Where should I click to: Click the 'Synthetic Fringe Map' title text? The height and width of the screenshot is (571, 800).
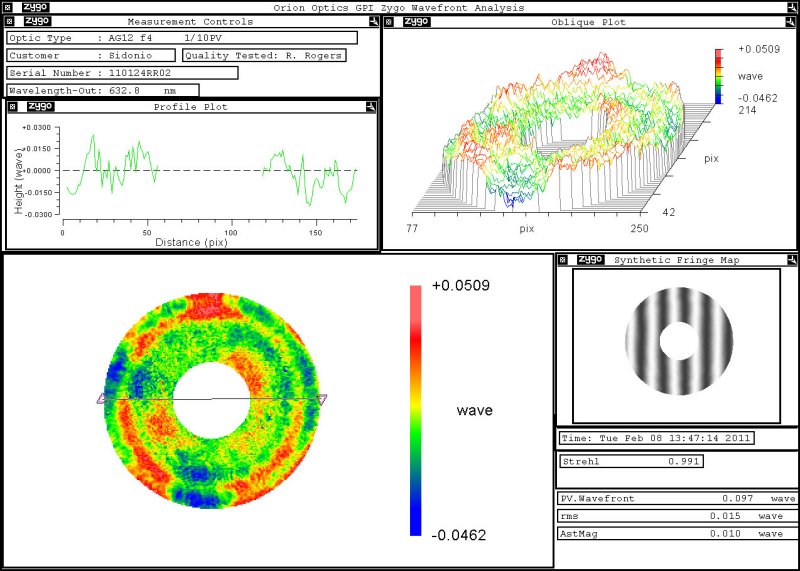(x=677, y=260)
